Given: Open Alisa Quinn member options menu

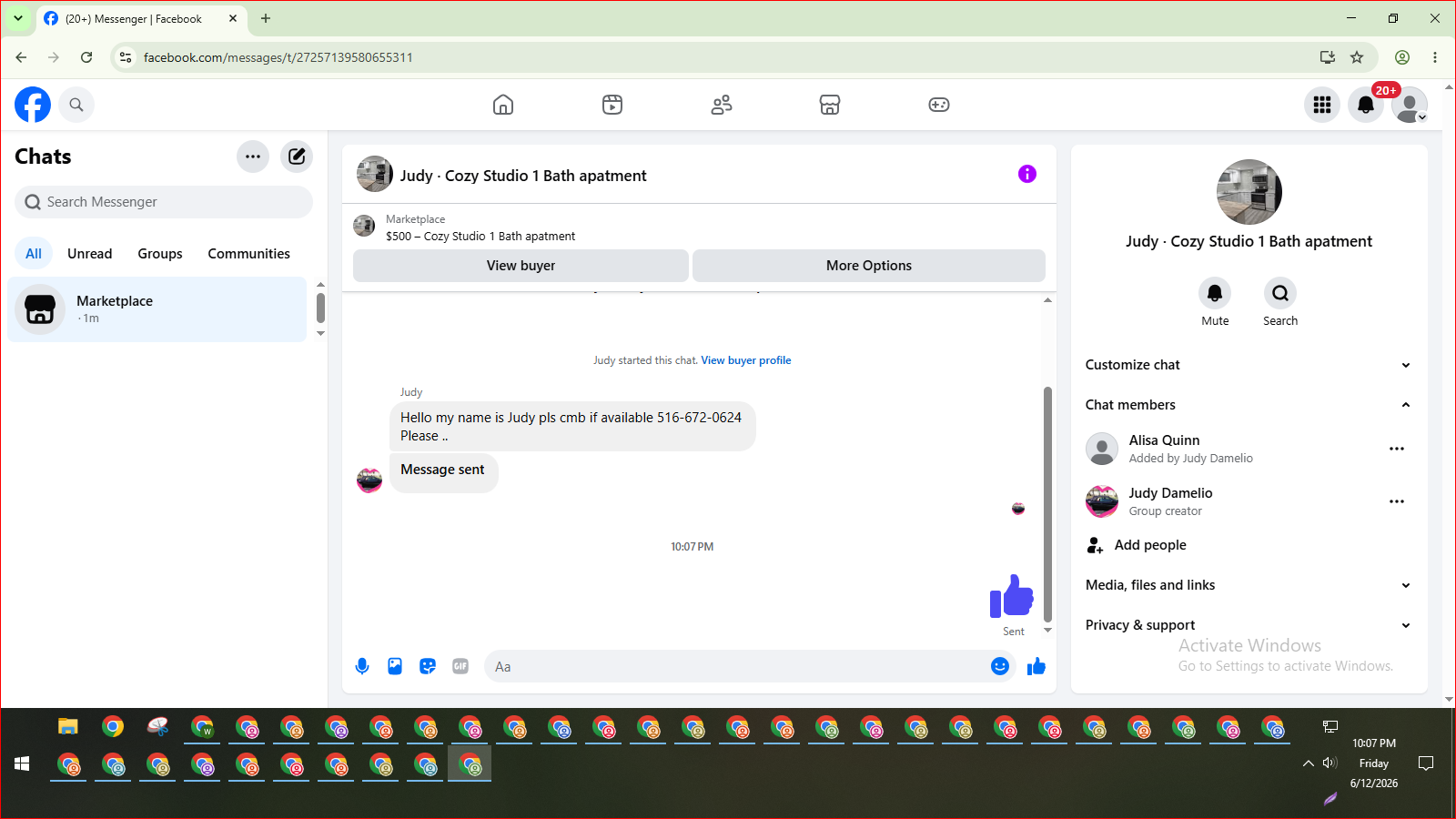Looking at the screenshot, I should click(x=1397, y=449).
